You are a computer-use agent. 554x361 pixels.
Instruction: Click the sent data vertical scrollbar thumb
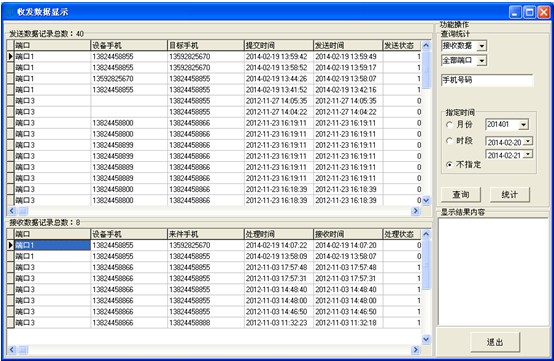[426, 70]
